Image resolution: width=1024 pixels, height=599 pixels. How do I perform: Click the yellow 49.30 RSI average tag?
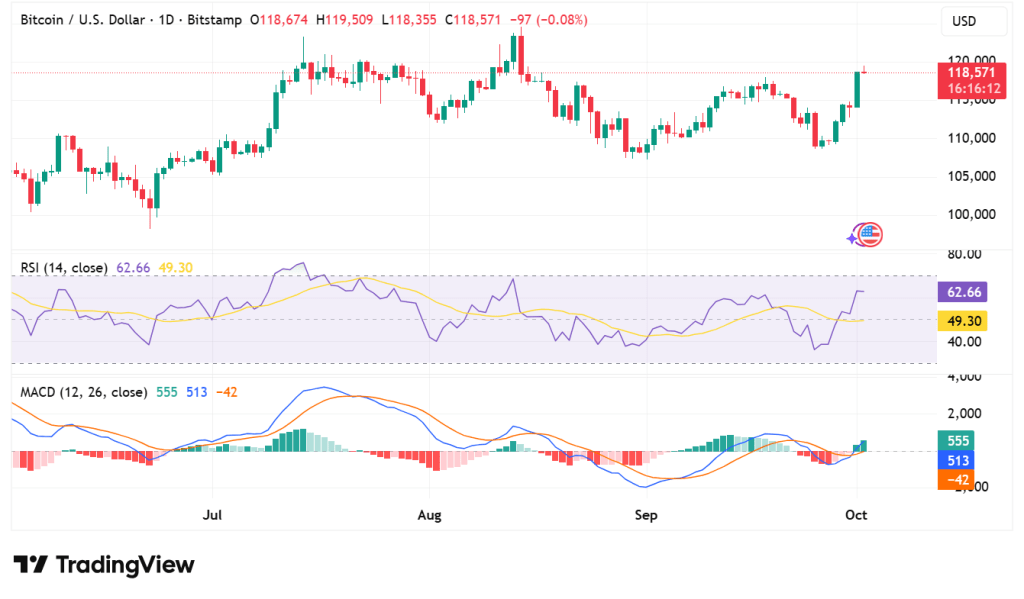pyautogui.click(x=963, y=321)
